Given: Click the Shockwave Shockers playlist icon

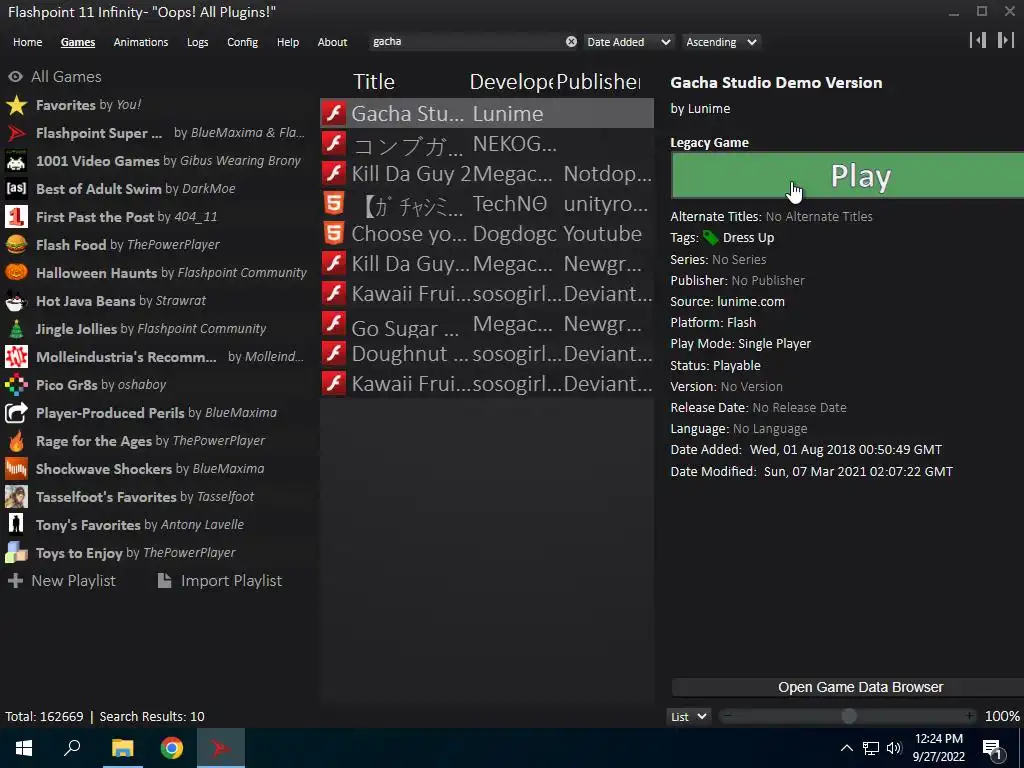Looking at the screenshot, I should 16,469.
